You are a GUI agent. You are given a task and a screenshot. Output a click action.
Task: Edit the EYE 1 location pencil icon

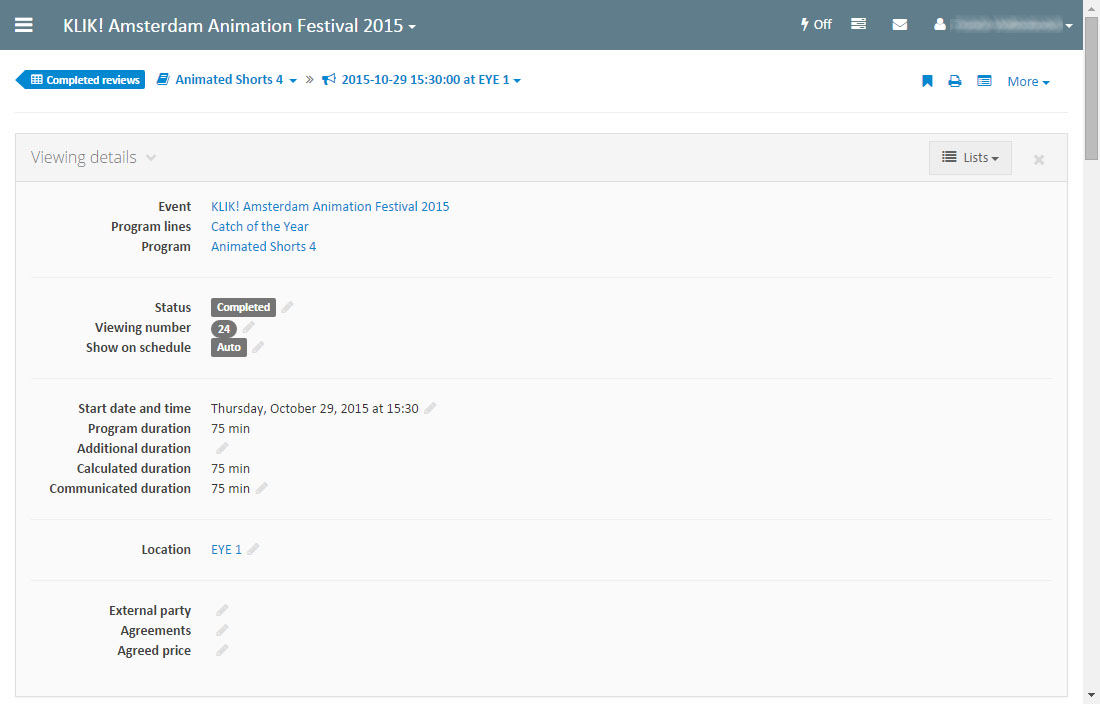254,550
